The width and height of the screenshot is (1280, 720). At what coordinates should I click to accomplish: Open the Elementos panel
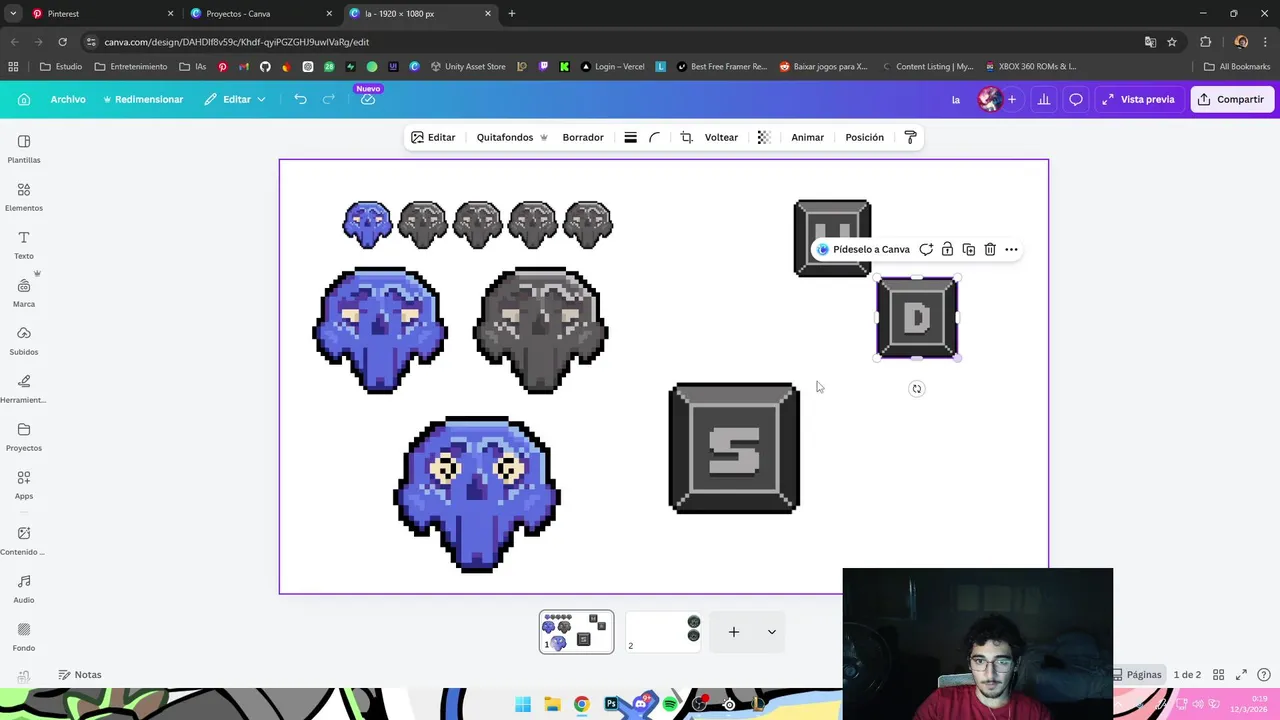[24, 196]
